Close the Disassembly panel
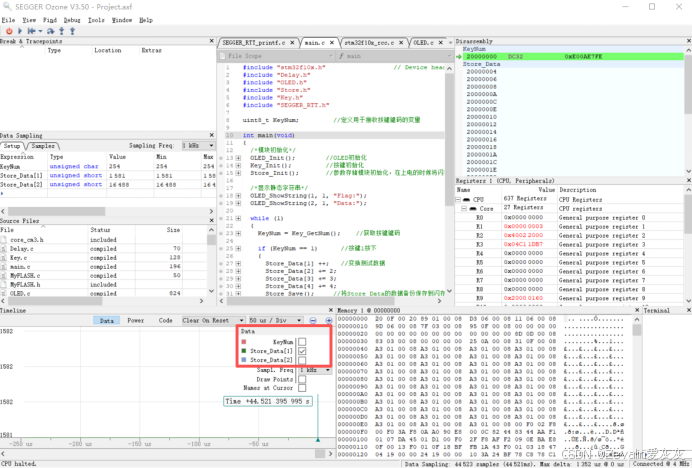The width and height of the screenshot is (692, 468). [688, 41]
